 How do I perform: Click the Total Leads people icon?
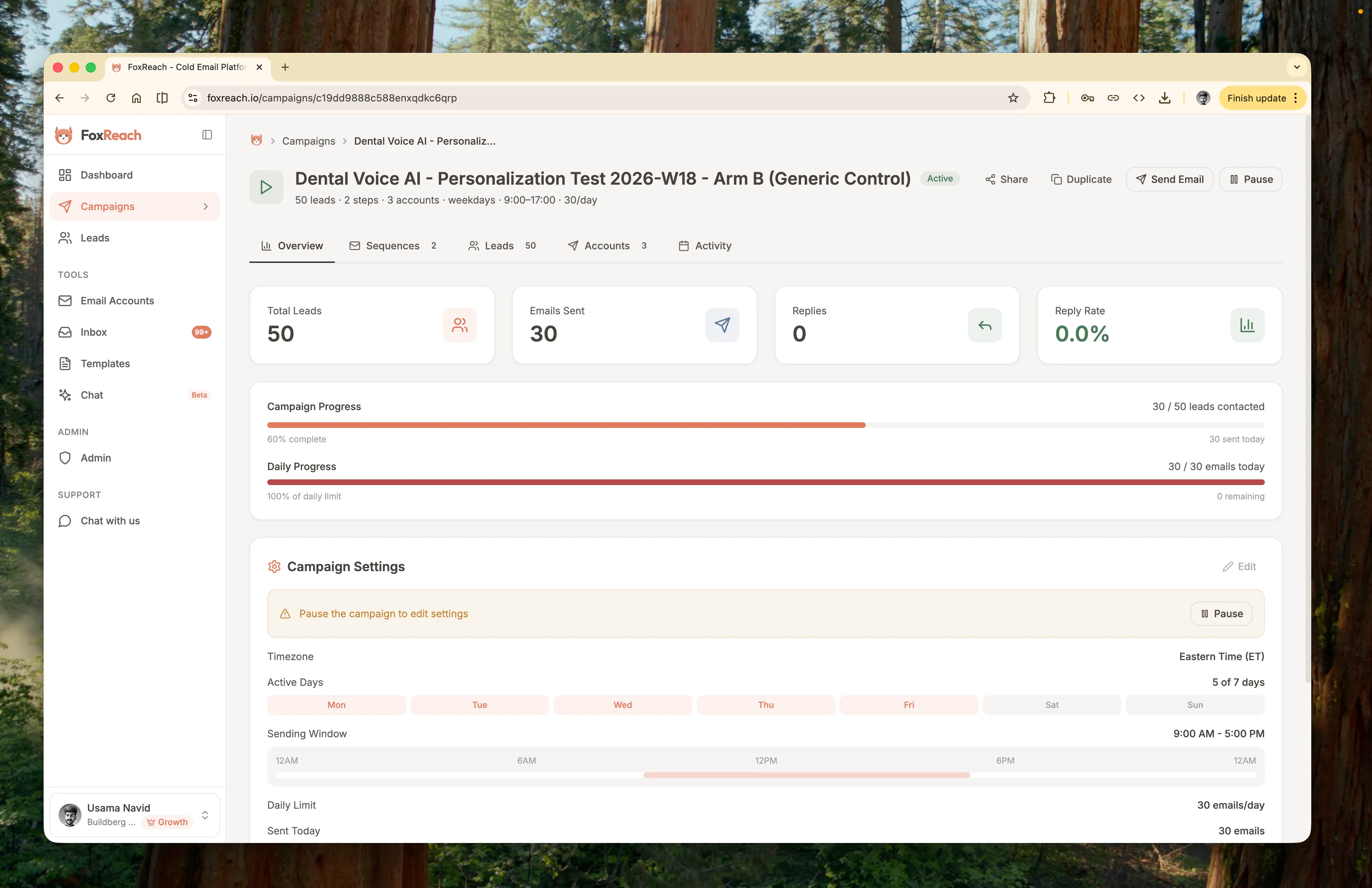click(459, 325)
